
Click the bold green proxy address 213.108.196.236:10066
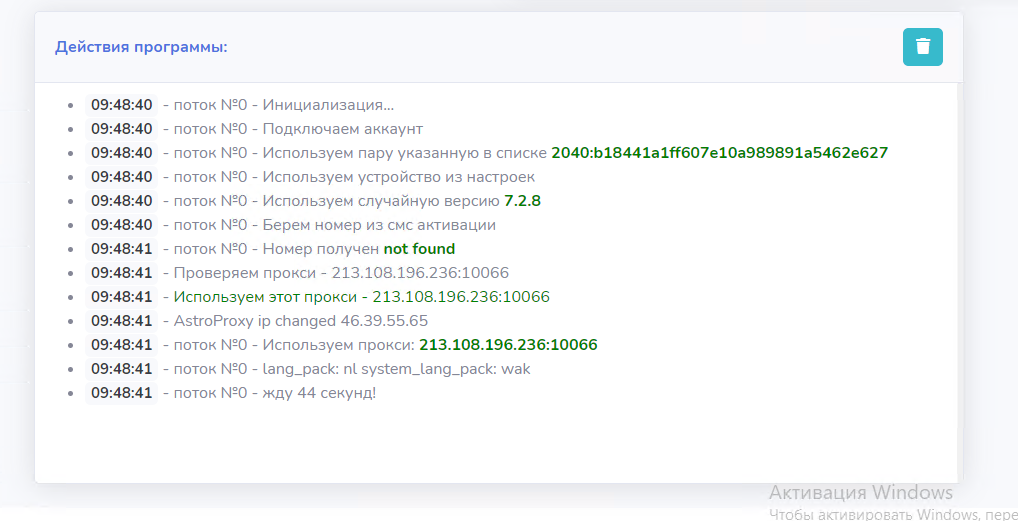pyautogui.click(x=508, y=345)
